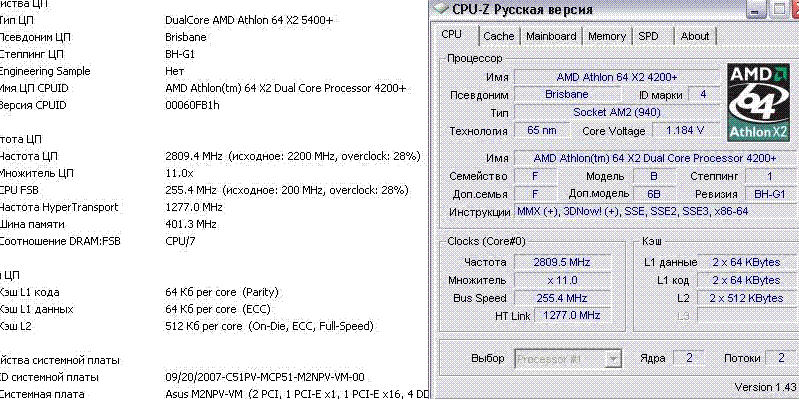Open the About tab
This screenshot has height=402, width=799.
coord(695,36)
